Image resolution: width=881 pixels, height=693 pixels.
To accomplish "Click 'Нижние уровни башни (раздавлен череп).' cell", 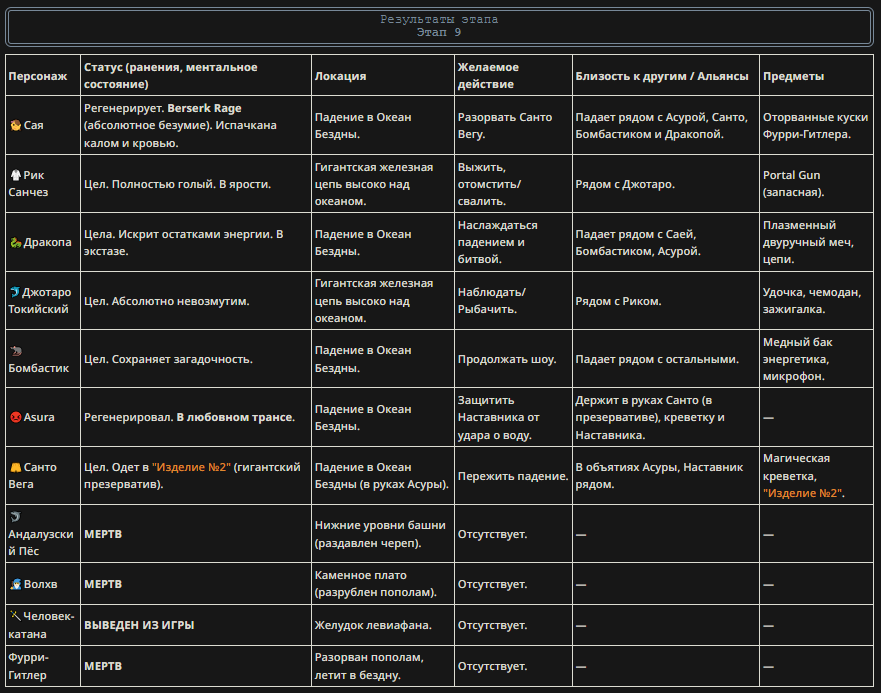I will [x=382, y=534].
